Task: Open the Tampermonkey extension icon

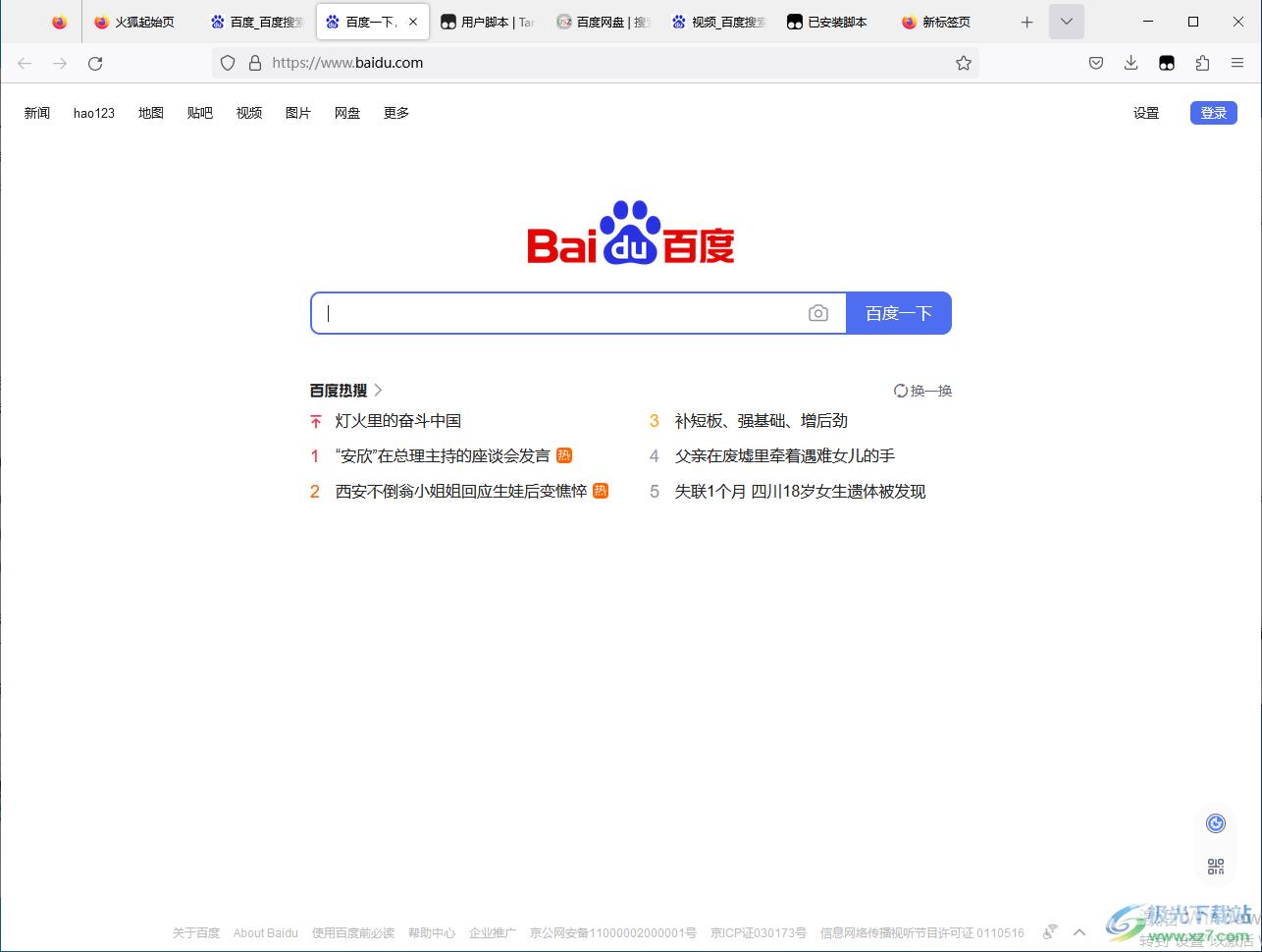Action: [1167, 63]
